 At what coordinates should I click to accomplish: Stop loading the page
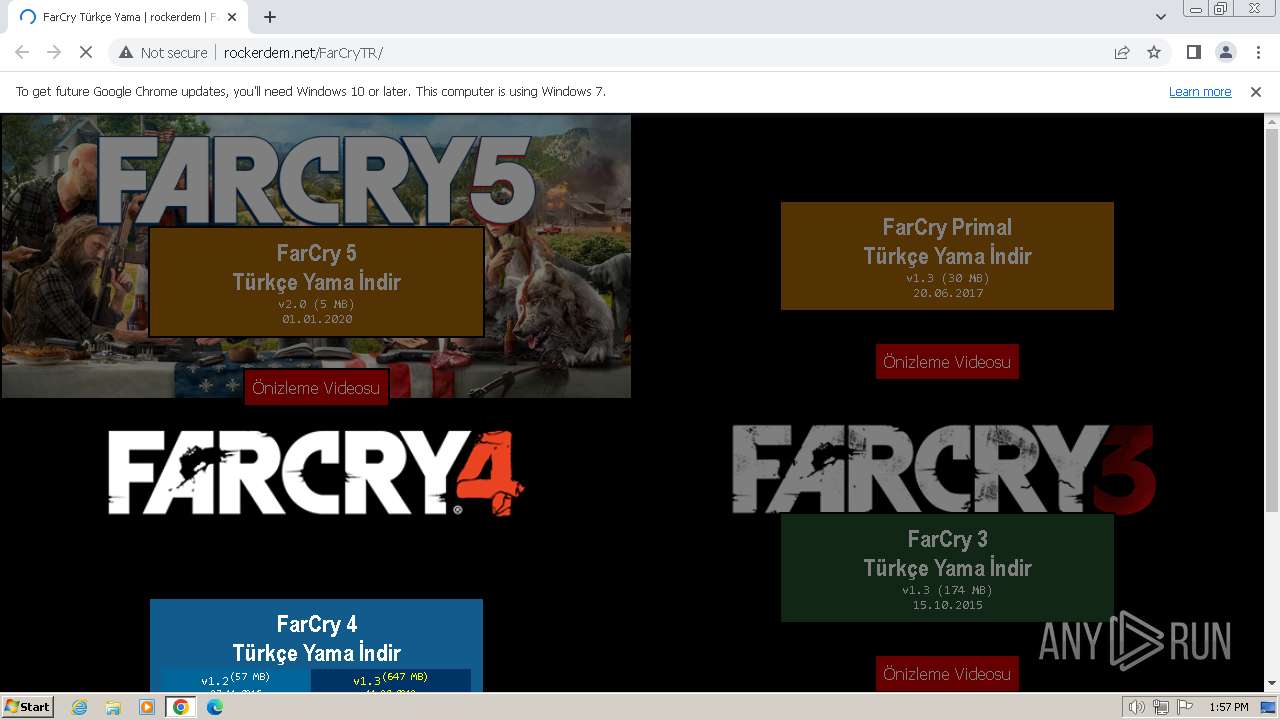(86, 52)
